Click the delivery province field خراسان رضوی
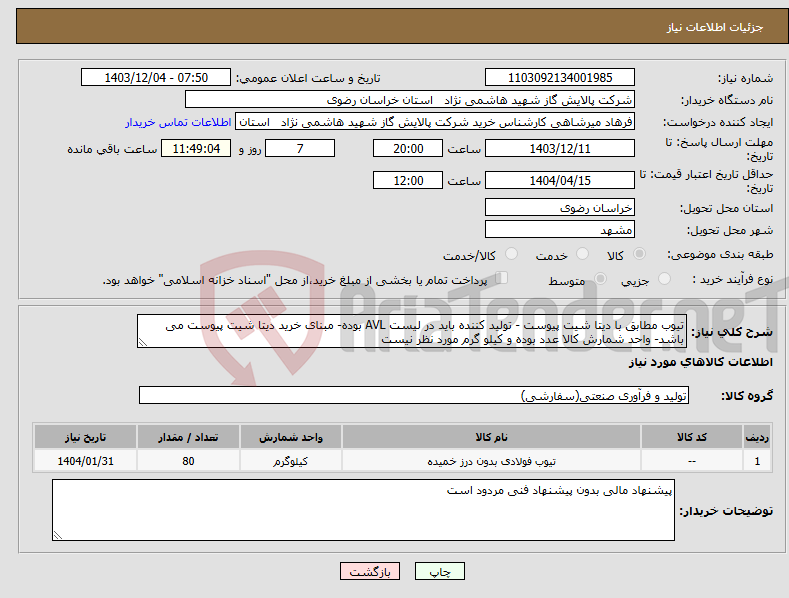The image size is (789, 598). 560,207
